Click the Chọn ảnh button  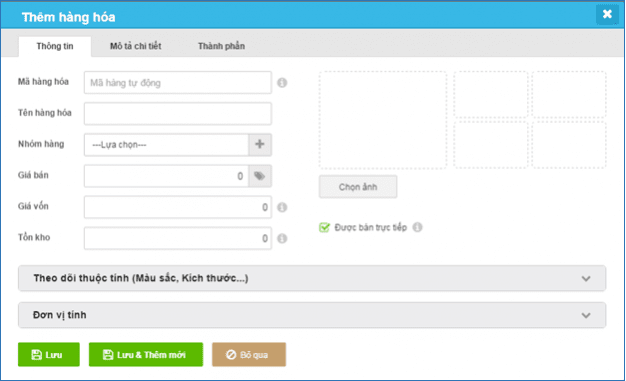tap(358, 187)
